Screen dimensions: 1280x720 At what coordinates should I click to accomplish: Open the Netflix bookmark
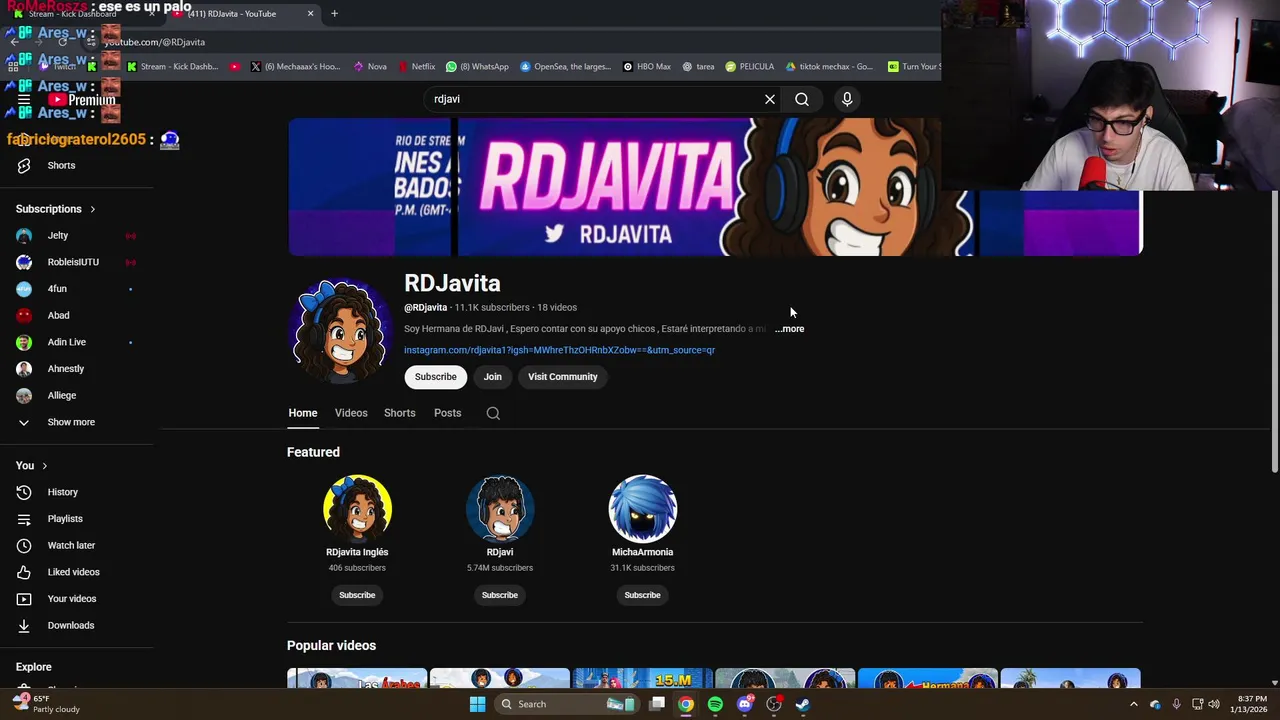[417, 67]
